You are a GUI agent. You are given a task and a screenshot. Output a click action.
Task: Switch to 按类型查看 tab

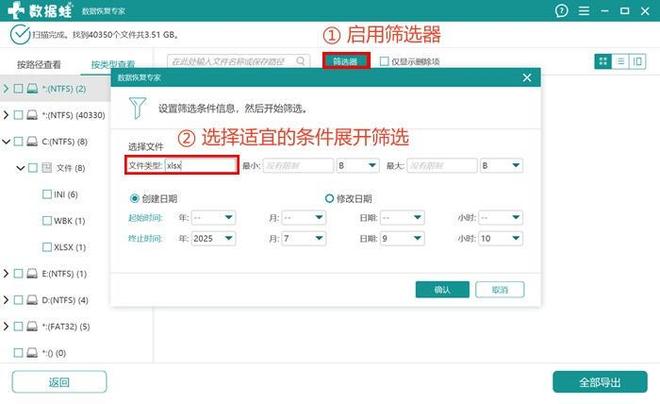click(113, 64)
